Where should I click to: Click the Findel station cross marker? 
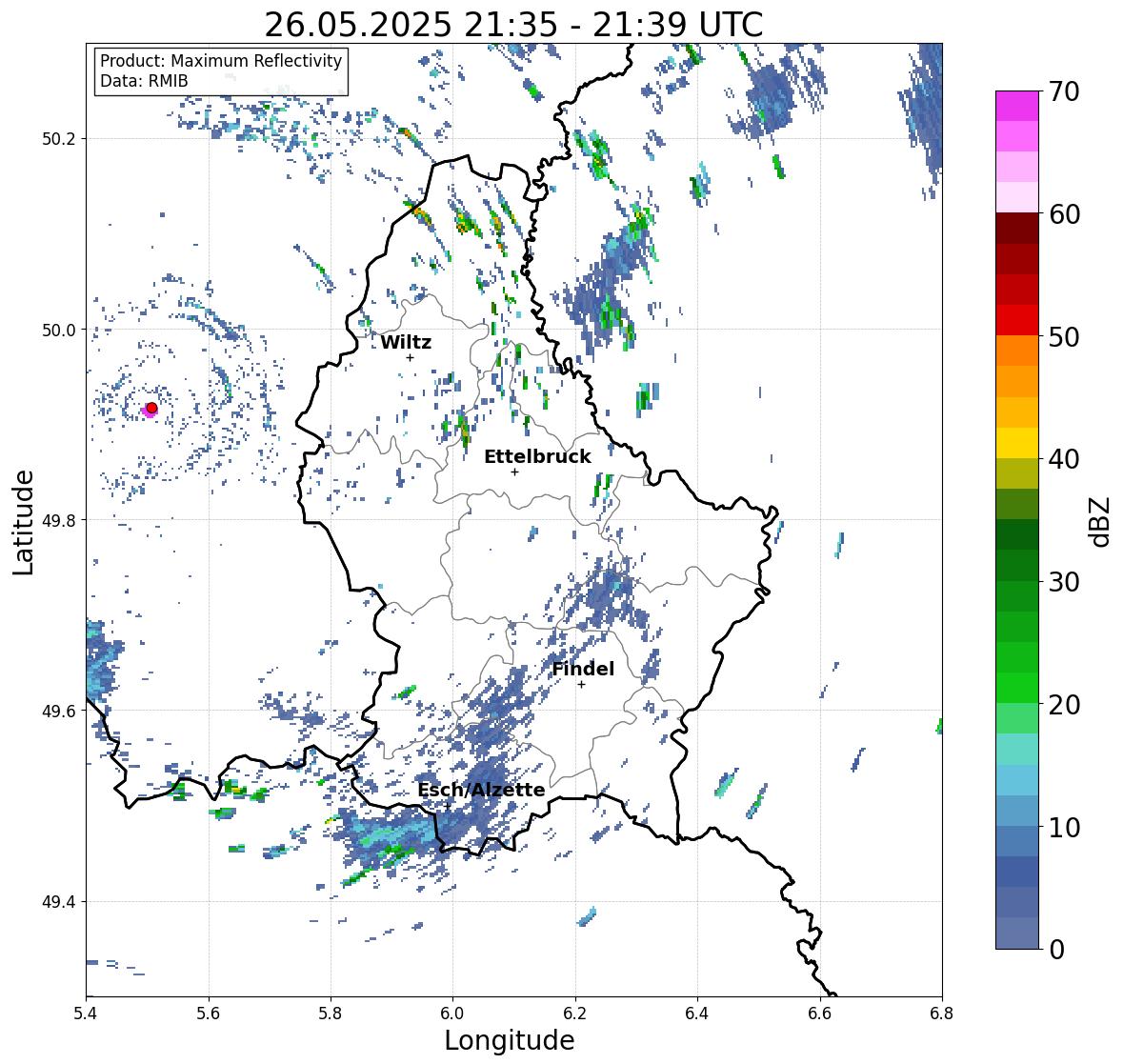pyautogui.click(x=582, y=685)
